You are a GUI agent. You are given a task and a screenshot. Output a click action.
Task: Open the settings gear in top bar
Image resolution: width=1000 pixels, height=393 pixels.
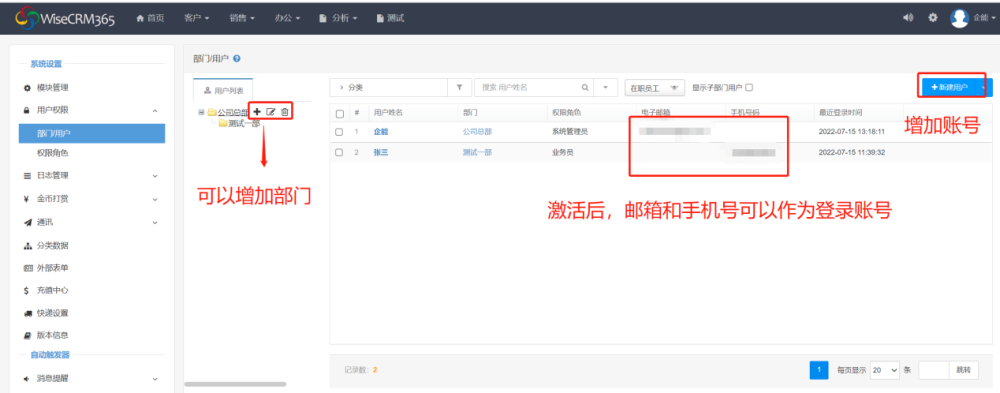click(x=932, y=18)
